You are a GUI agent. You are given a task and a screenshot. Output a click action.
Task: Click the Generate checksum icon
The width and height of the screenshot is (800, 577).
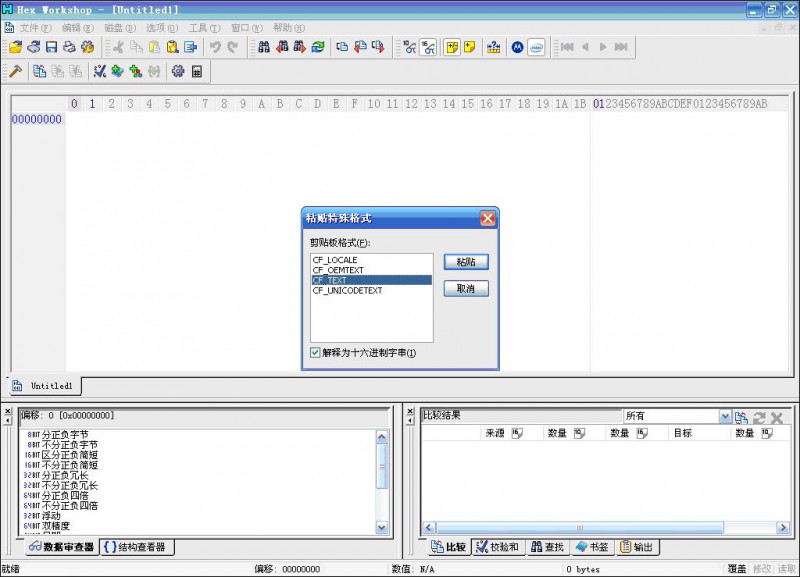click(99, 71)
